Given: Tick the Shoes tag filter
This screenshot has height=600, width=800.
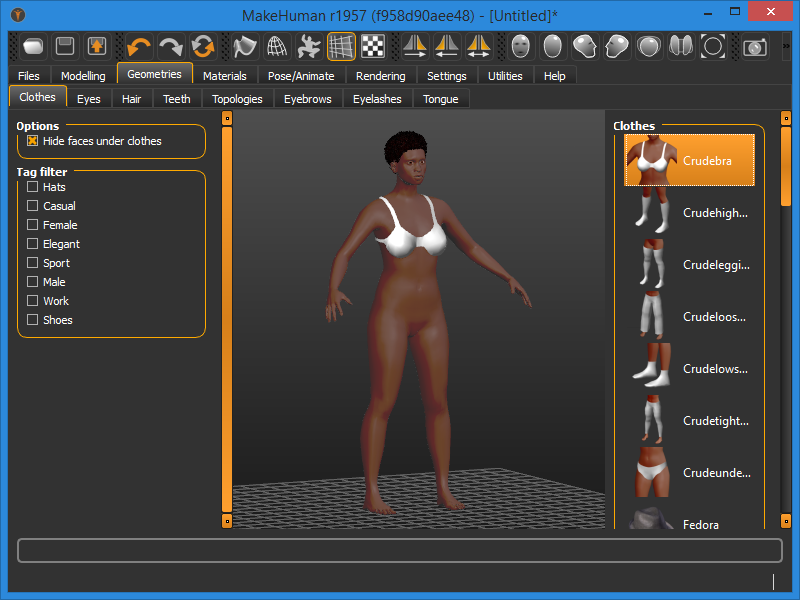Looking at the screenshot, I should point(33,320).
